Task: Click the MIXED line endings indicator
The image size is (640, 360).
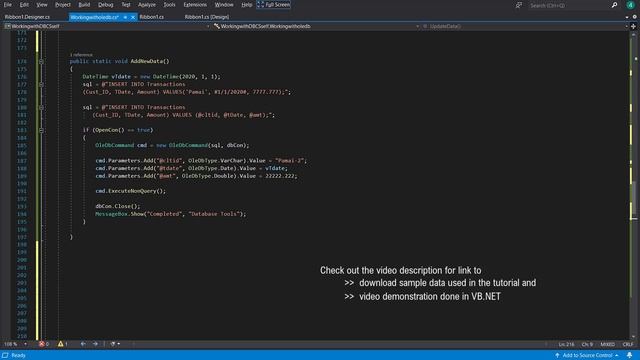Action: pyautogui.click(x=607, y=344)
